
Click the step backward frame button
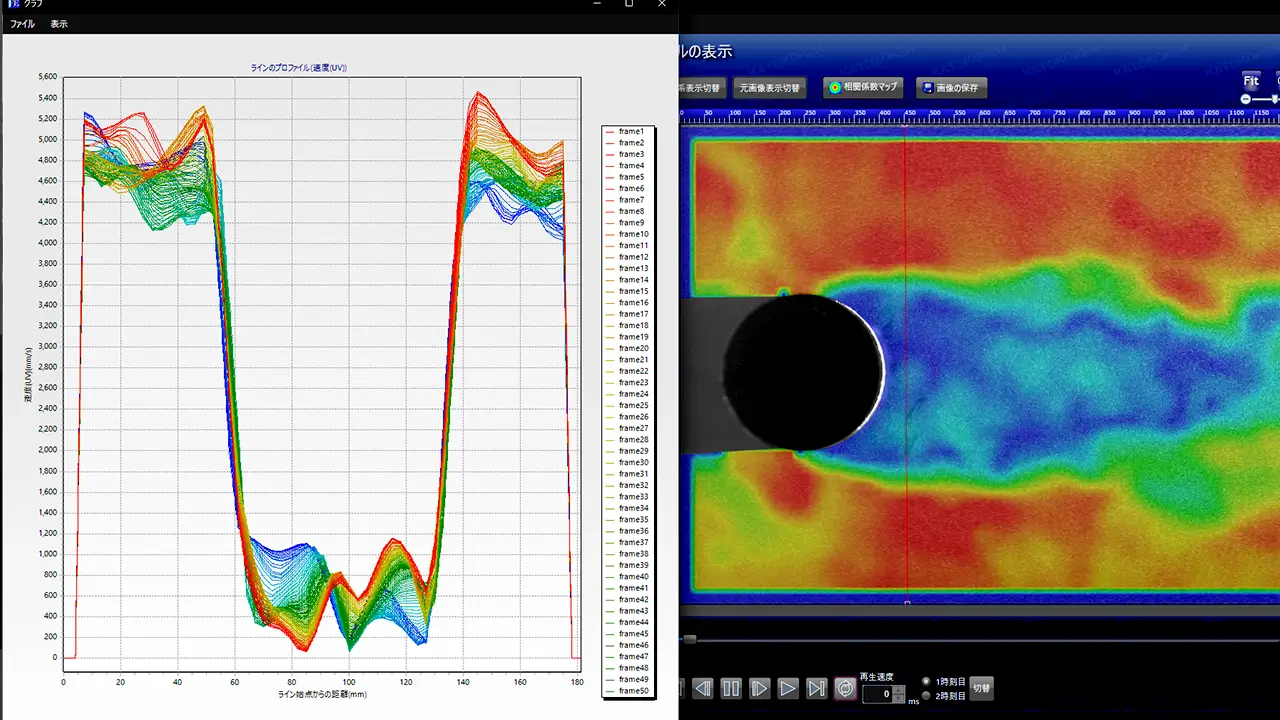point(703,688)
